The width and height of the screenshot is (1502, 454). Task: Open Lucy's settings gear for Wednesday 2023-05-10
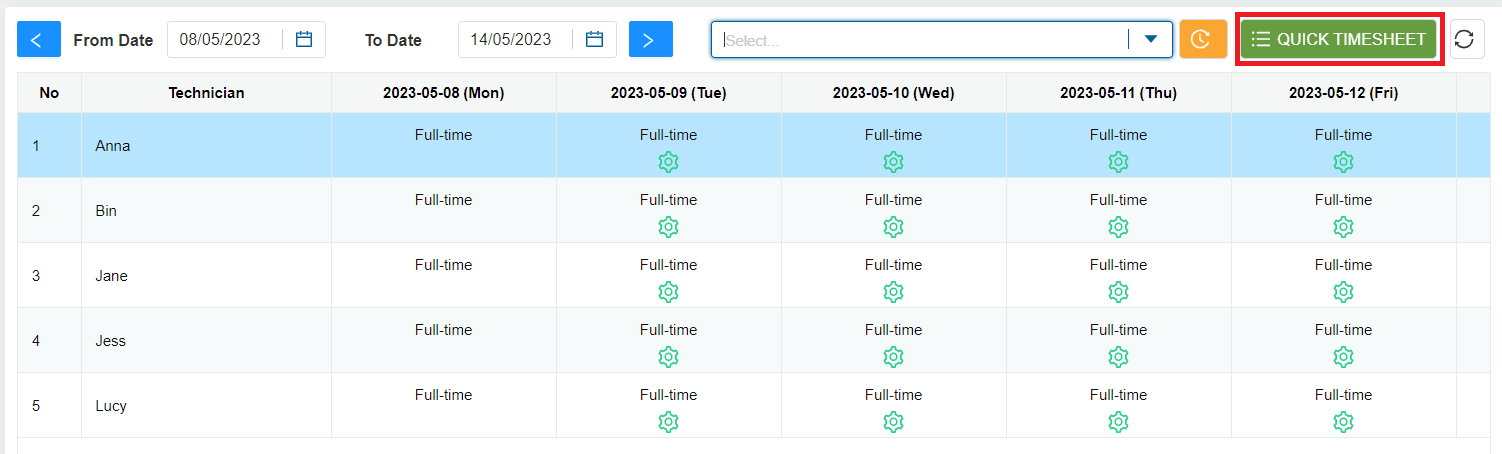pyautogui.click(x=894, y=422)
